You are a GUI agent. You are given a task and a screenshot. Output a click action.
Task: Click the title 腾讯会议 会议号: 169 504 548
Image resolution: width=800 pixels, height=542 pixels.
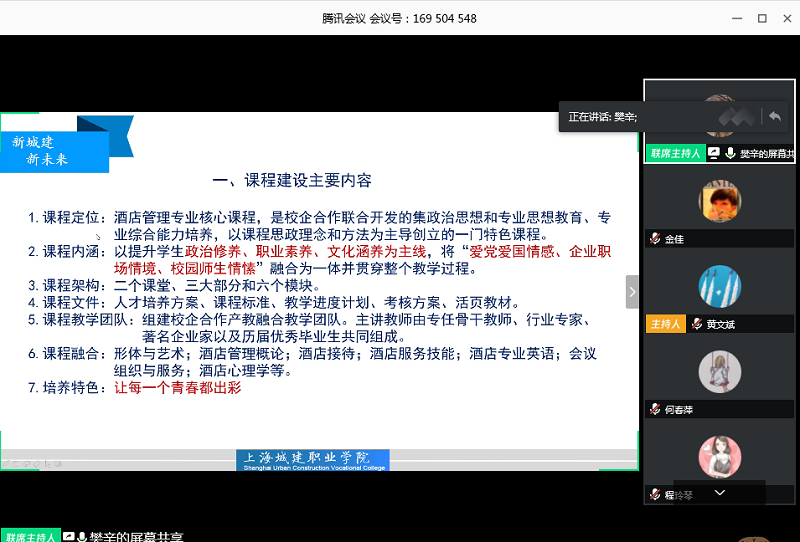399,18
